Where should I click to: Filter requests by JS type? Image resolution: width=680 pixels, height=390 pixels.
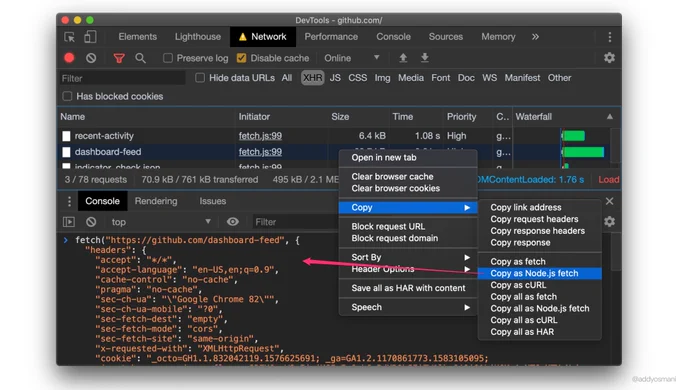(x=335, y=78)
